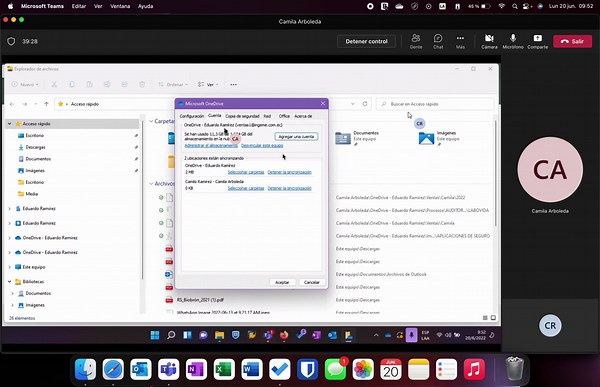Click the Refresh icon beside the address bar
600x387 pixels.
point(365,104)
